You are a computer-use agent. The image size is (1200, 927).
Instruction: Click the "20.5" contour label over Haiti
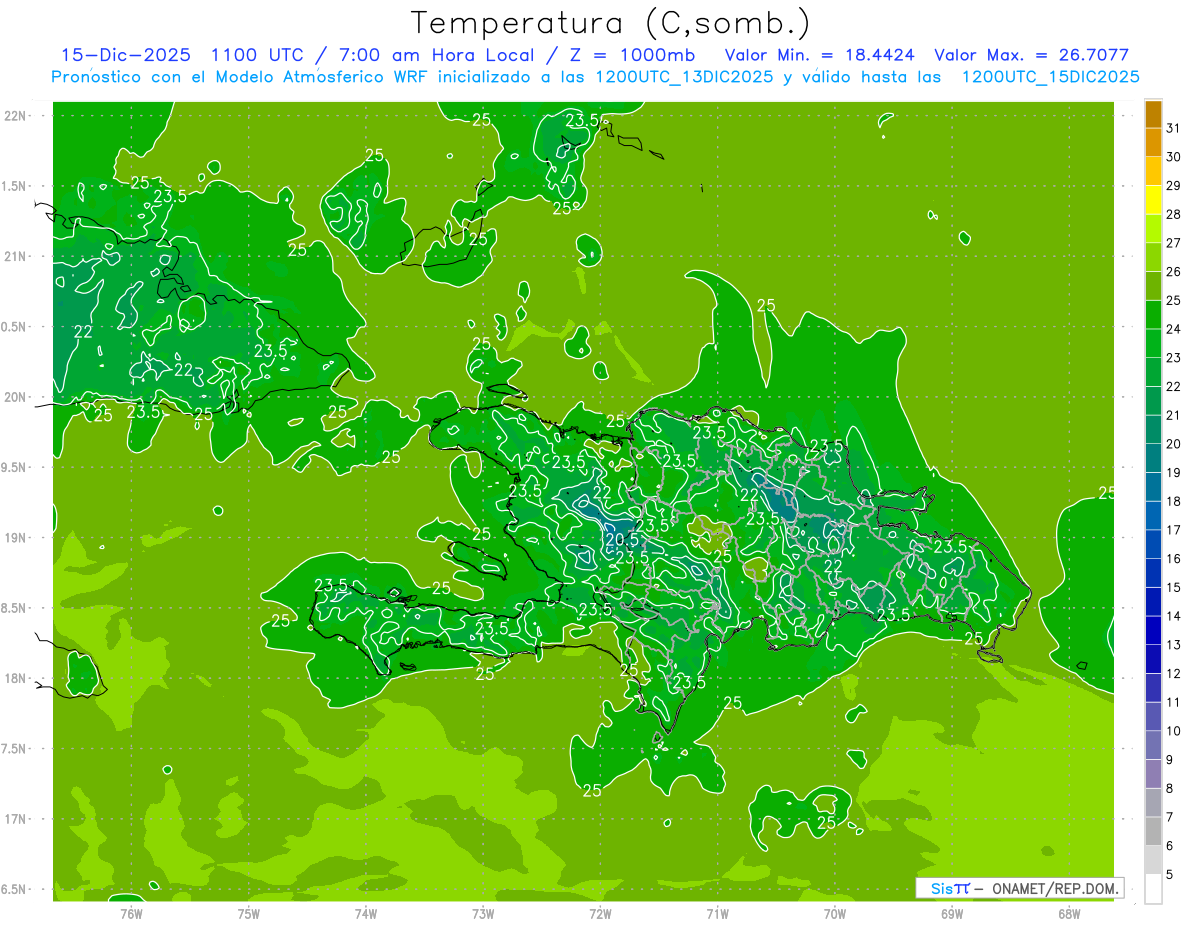click(x=621, y=541)
